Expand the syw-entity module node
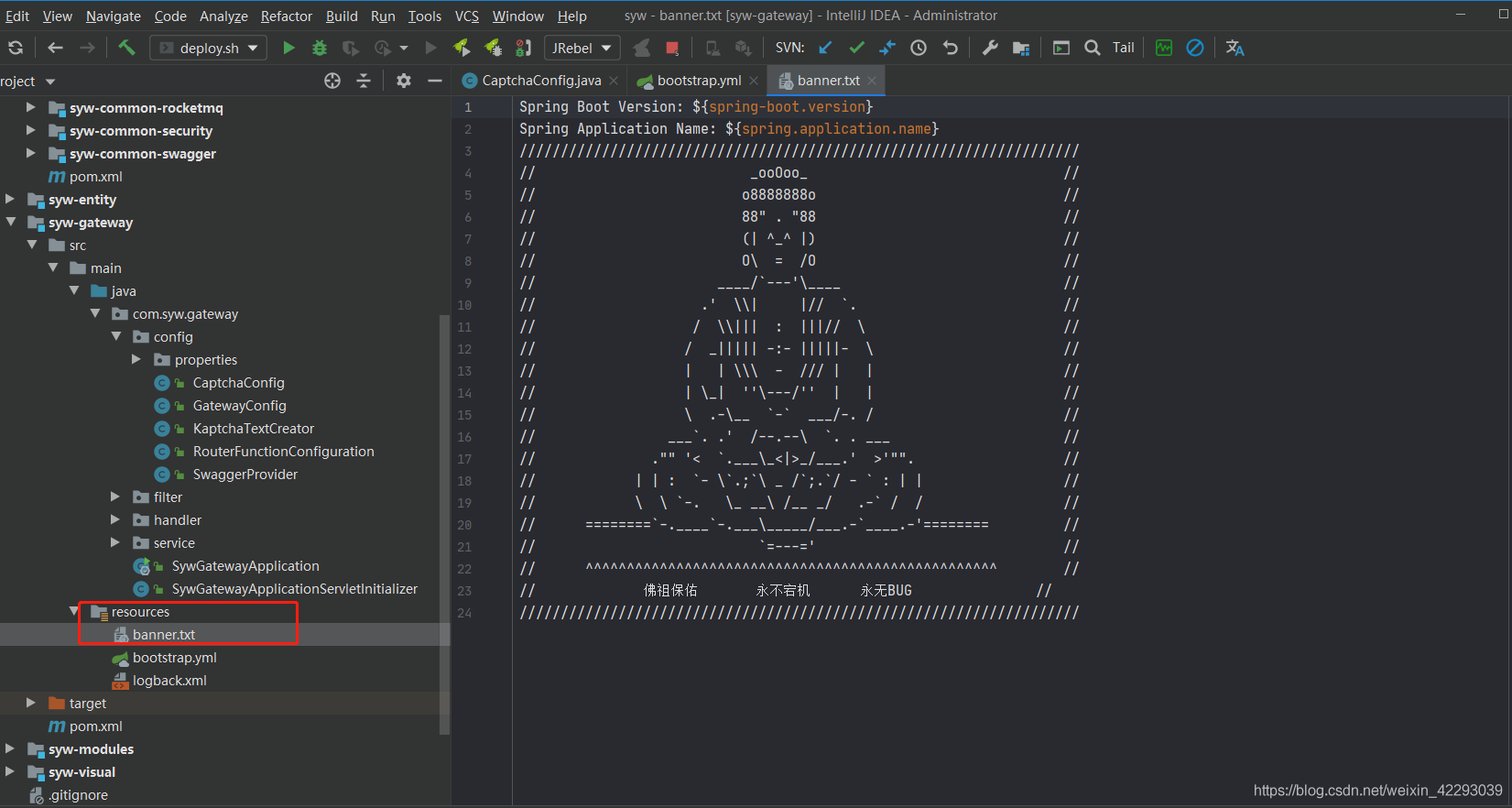Viewport: 1512px width, 808px height. [x=10, y=199]
